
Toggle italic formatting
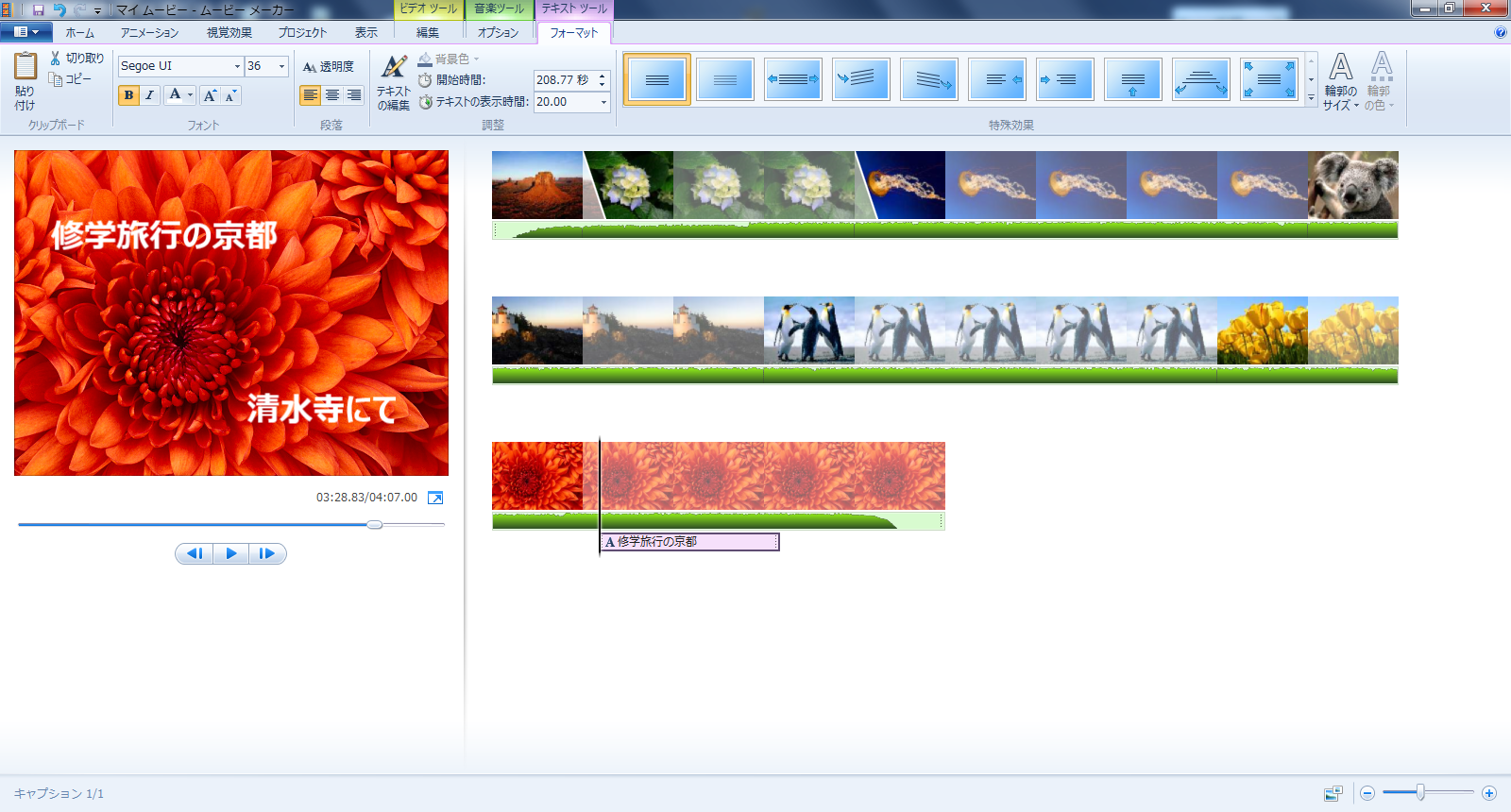point(149,95)
